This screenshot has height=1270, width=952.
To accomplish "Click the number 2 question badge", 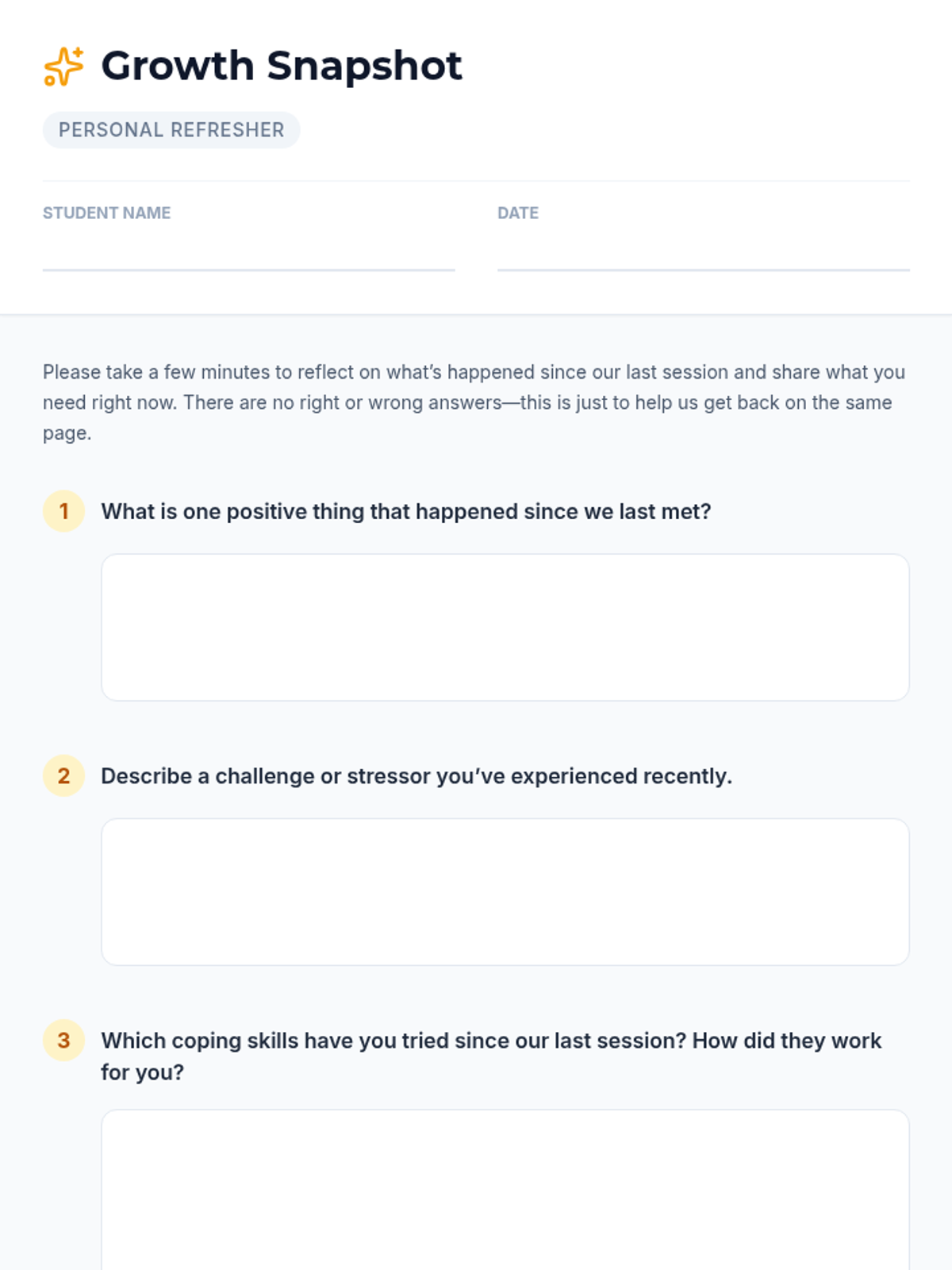I will 63,775.
